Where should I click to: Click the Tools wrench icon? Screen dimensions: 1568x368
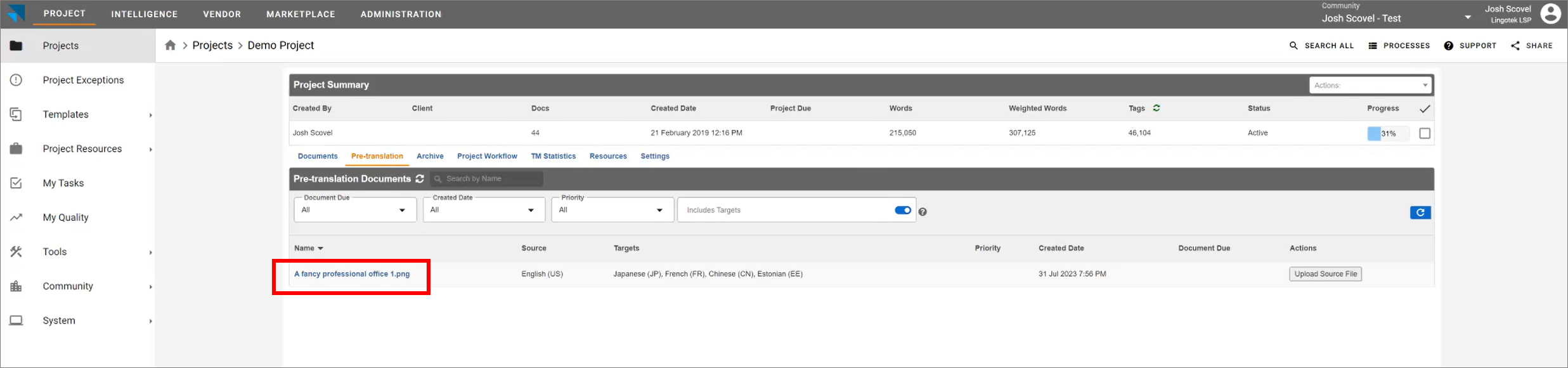click(16, 251)
